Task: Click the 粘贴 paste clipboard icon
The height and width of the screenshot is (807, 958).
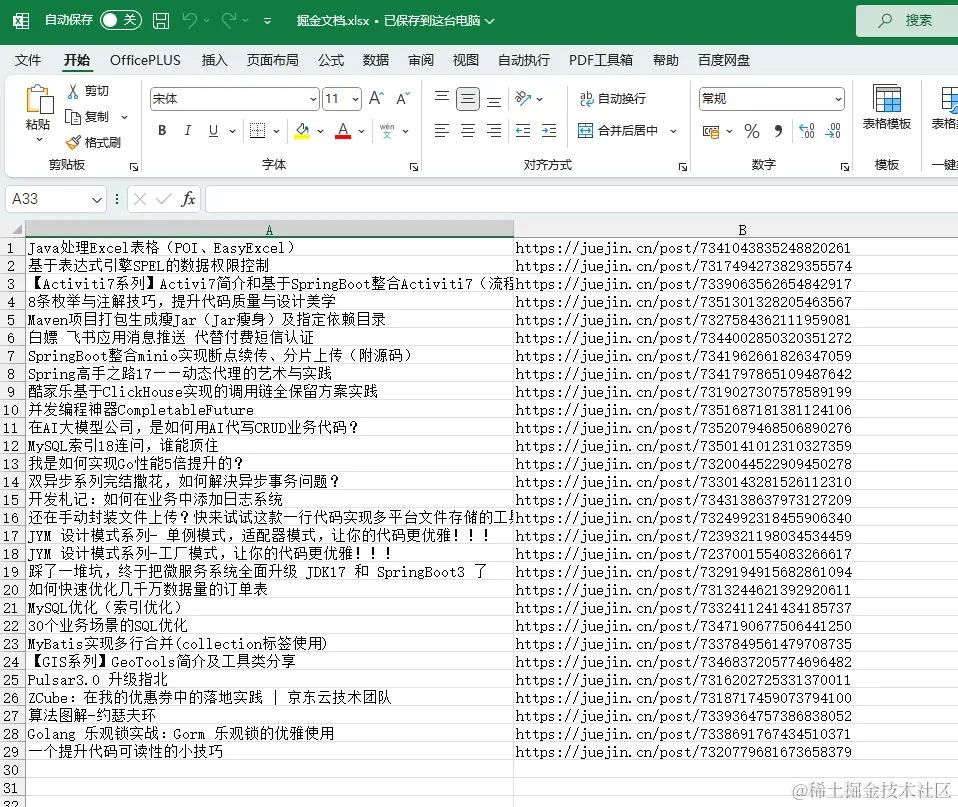Action: pyautogui.click(x=39, y=99)
